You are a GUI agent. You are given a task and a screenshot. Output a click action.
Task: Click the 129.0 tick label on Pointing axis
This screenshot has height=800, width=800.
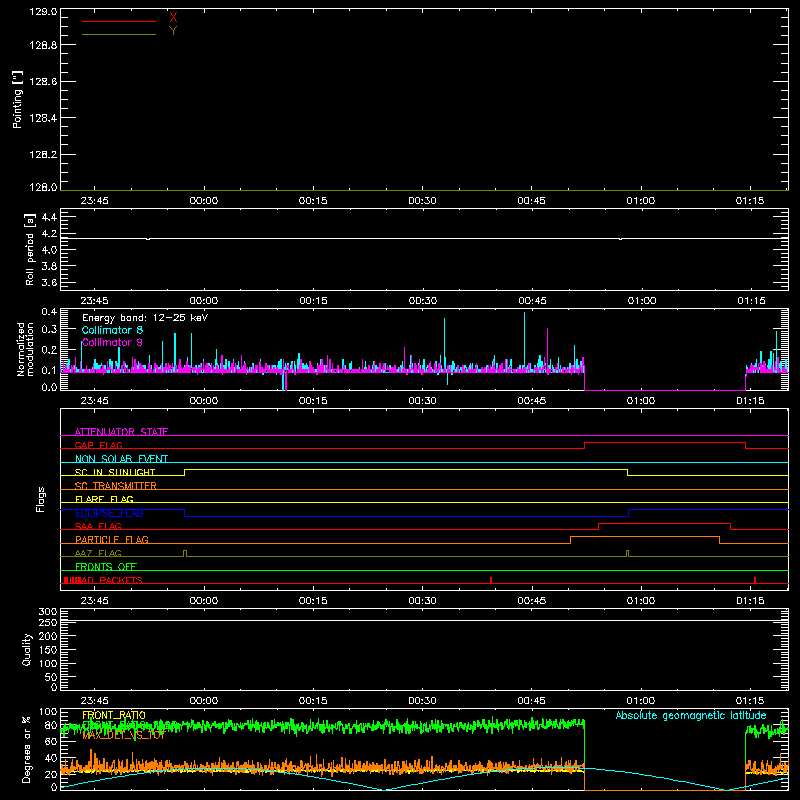43,12
